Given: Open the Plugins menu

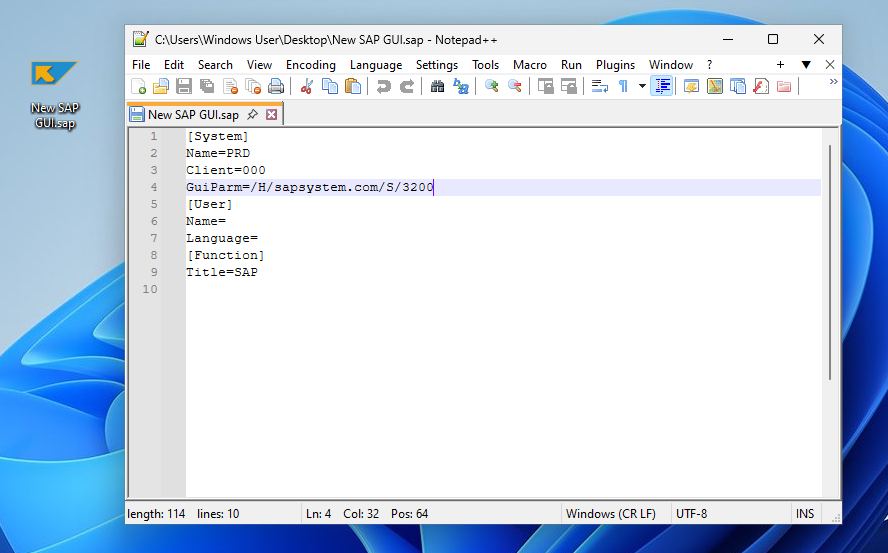Looking at the screenshot, I should point(615,65).
